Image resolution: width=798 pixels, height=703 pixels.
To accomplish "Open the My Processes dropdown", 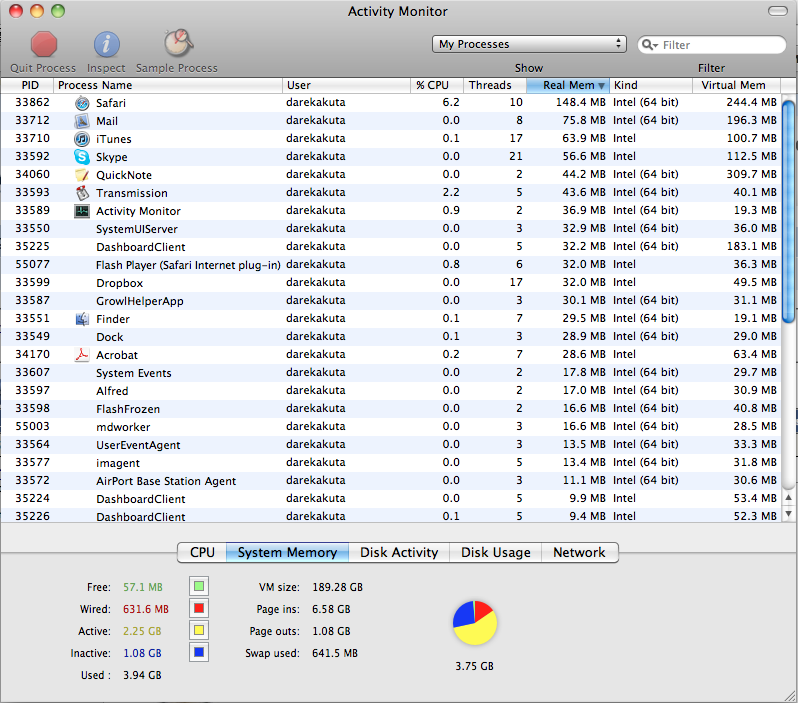I will 529,44.
